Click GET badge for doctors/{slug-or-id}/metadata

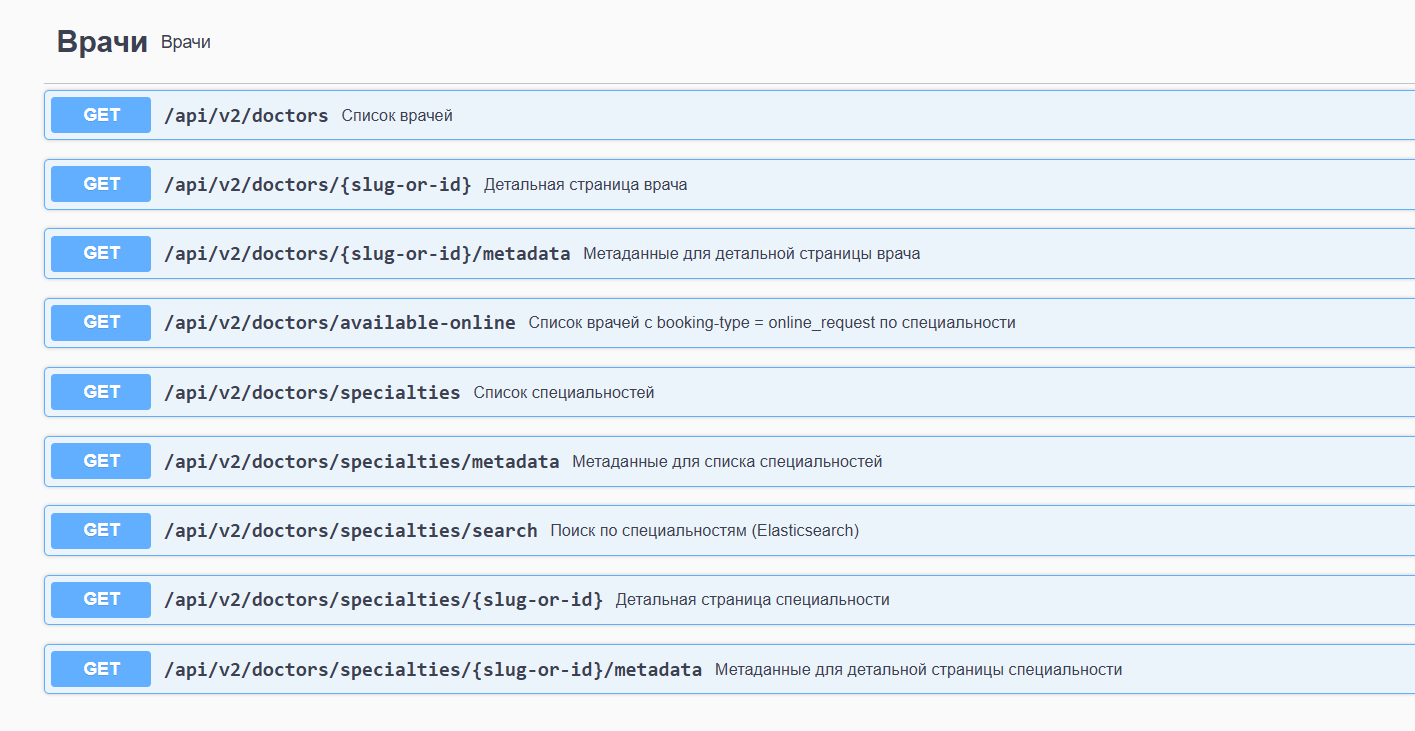(101, 253)
